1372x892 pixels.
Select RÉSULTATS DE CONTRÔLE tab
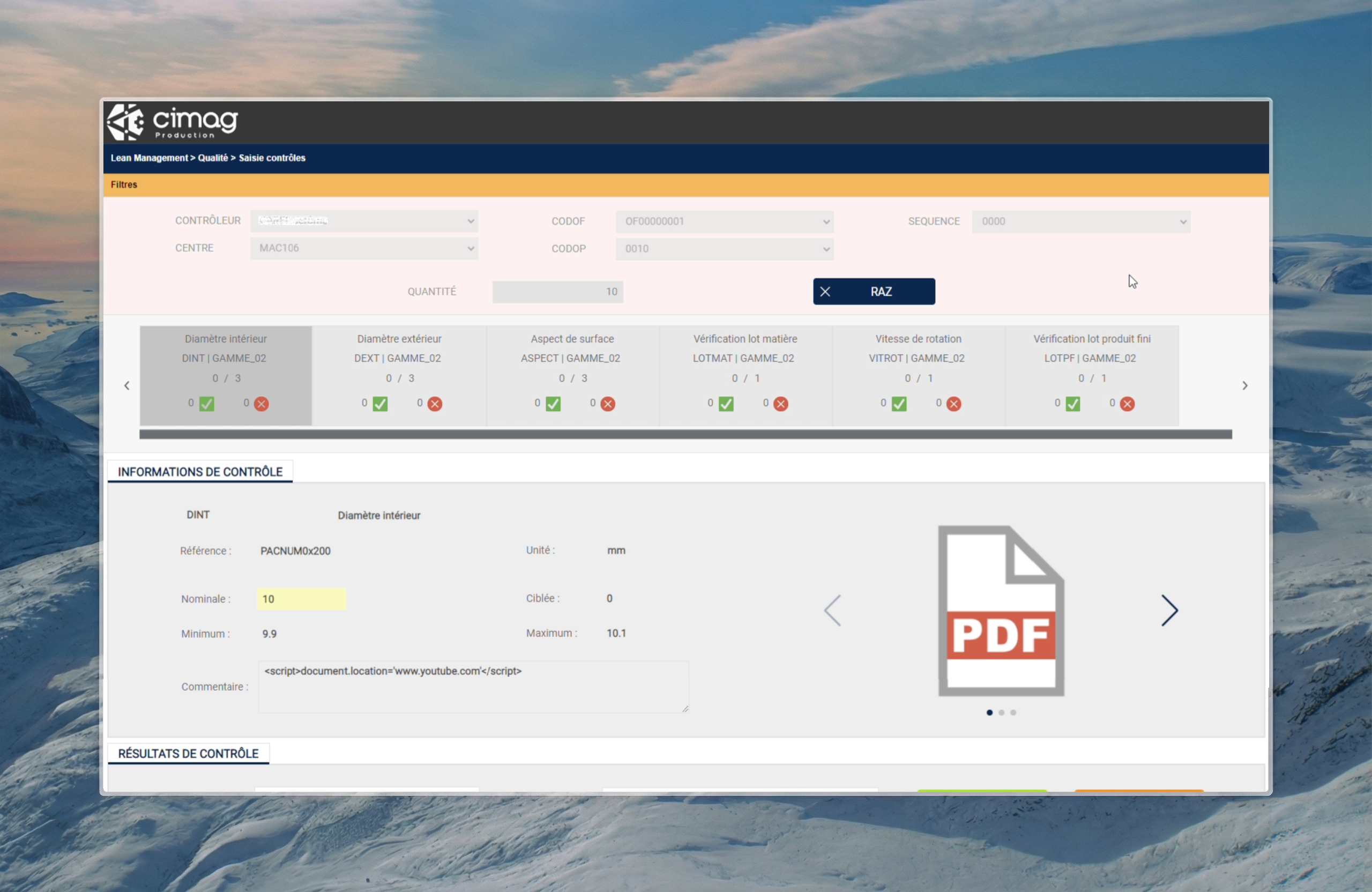coord(189,754)
